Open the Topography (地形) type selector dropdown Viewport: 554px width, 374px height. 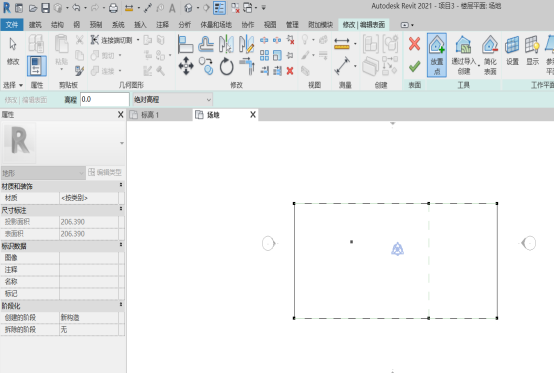[x=43, y=173]
